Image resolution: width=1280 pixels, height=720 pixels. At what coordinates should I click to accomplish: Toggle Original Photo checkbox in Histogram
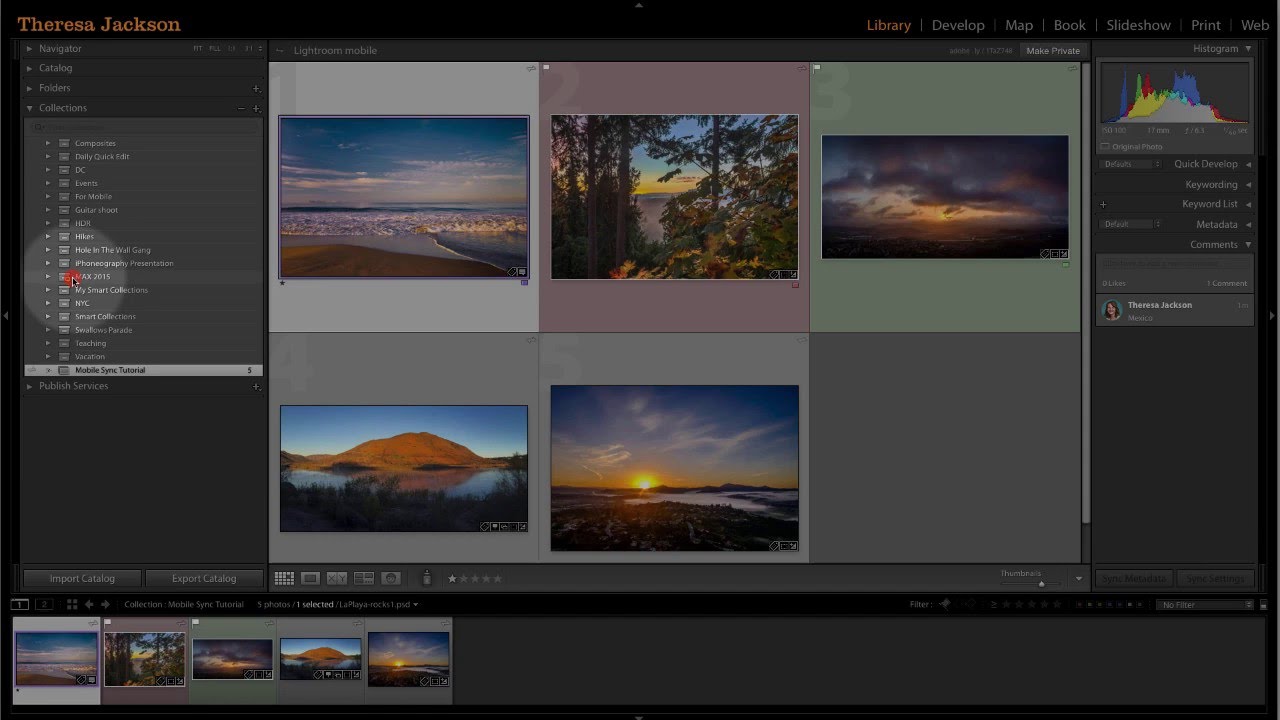click(1105, 147)
